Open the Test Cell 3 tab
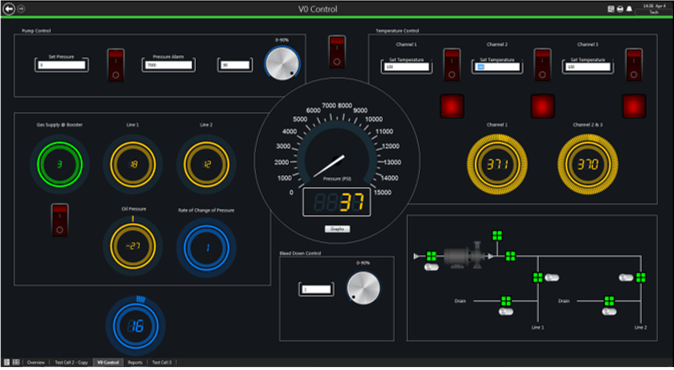Screen dimensions: 674x370 (162, 362)
